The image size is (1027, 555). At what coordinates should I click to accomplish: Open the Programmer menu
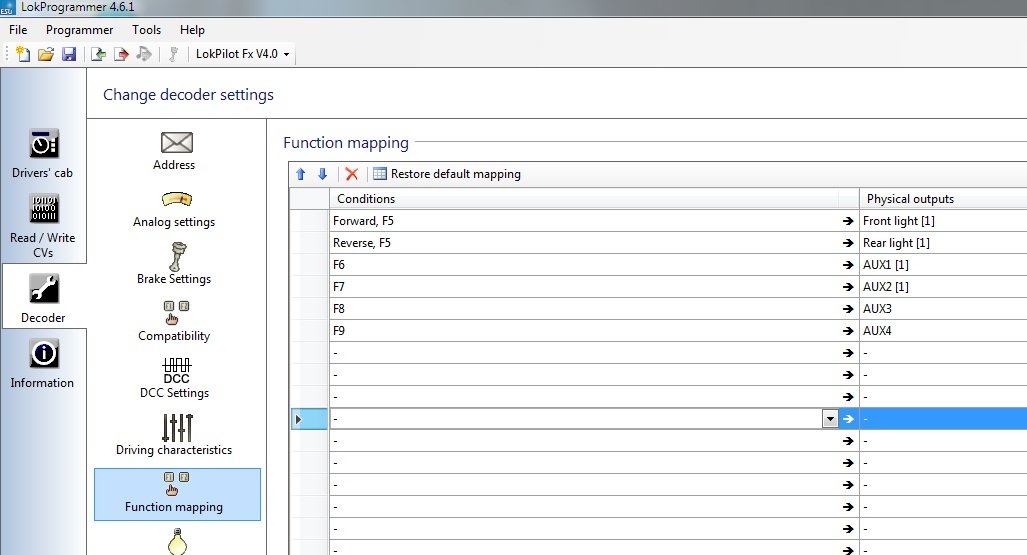pyautogui.click(x=79, y=29)
